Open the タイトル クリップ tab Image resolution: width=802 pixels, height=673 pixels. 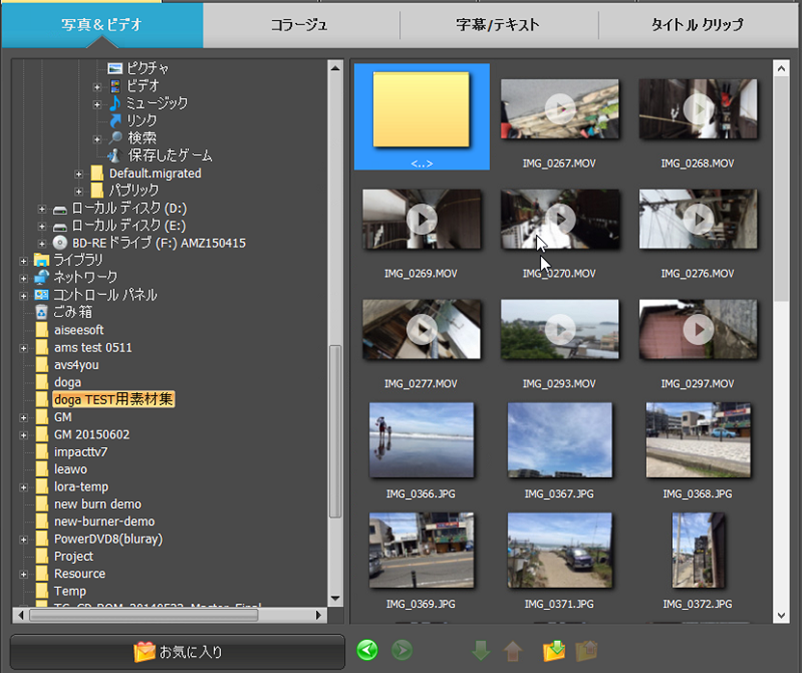tap(701, 23)
